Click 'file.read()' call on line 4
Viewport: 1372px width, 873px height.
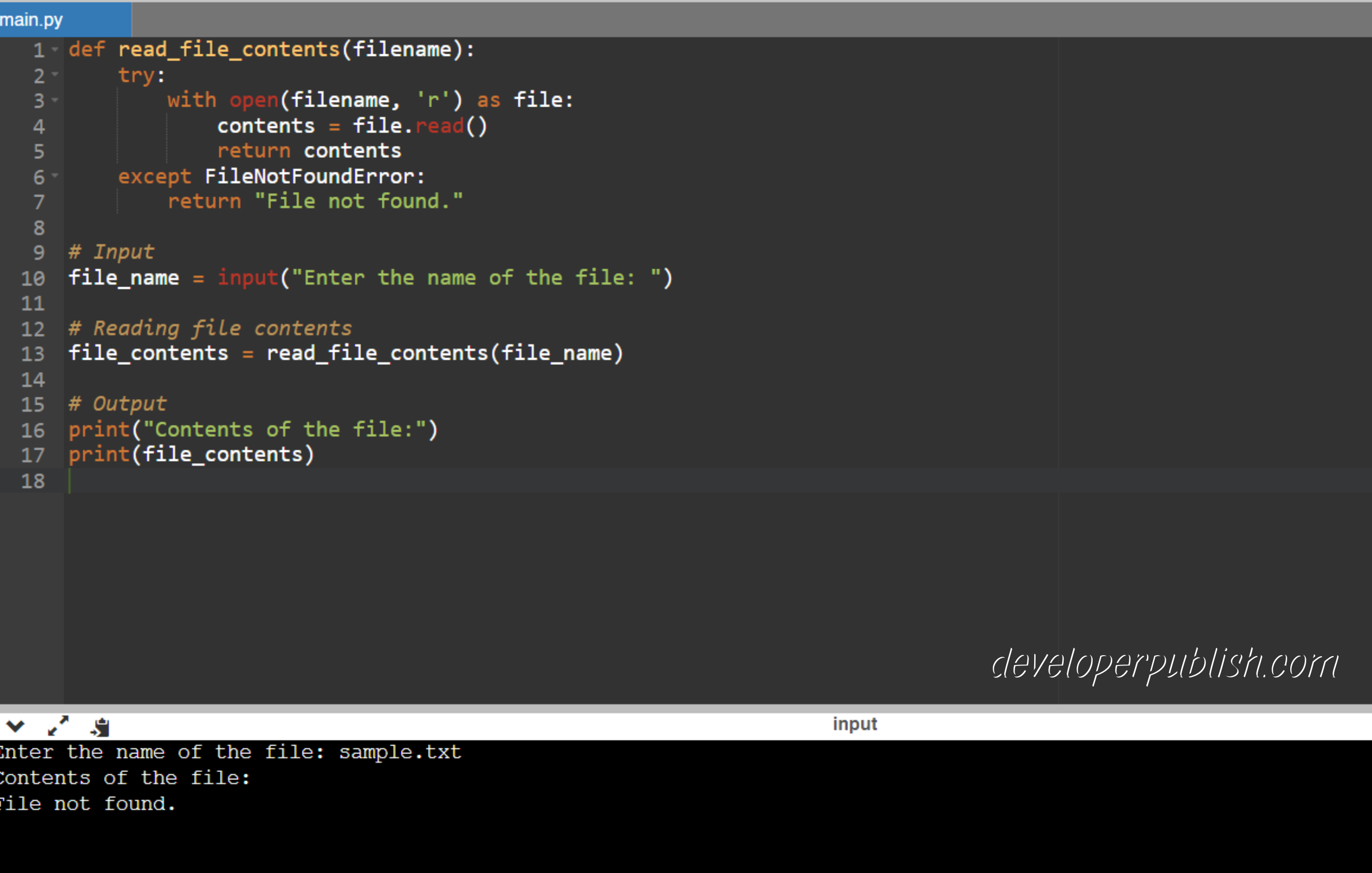point(421,126)
